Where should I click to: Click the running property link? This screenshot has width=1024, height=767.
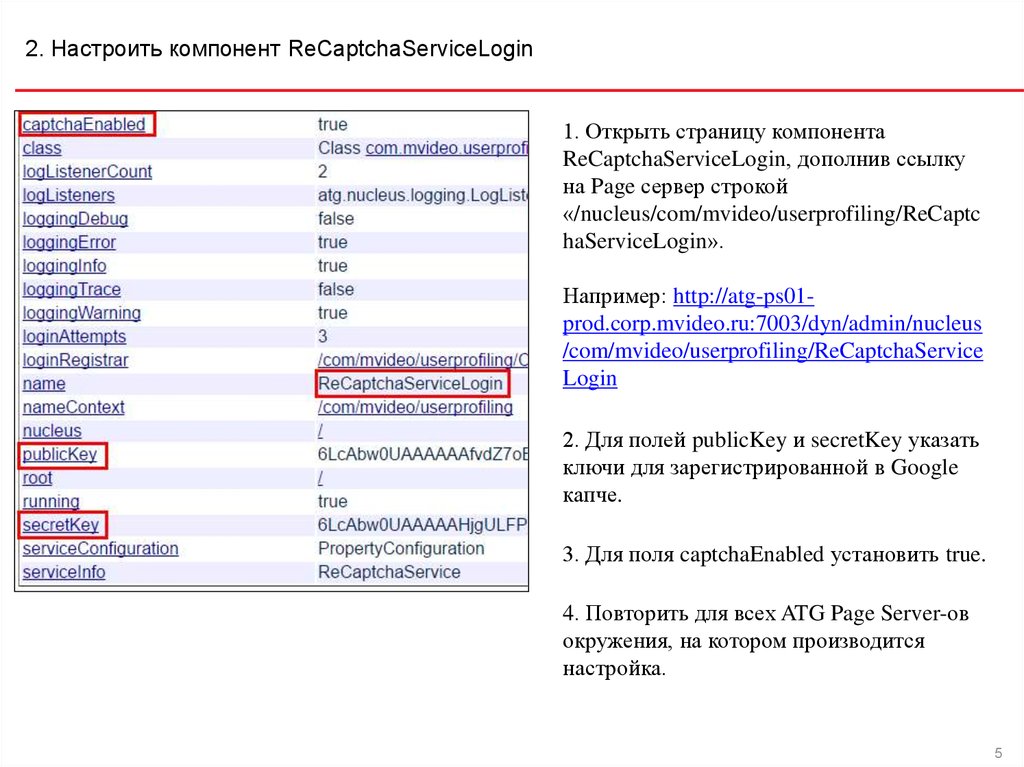click(51, 501)
